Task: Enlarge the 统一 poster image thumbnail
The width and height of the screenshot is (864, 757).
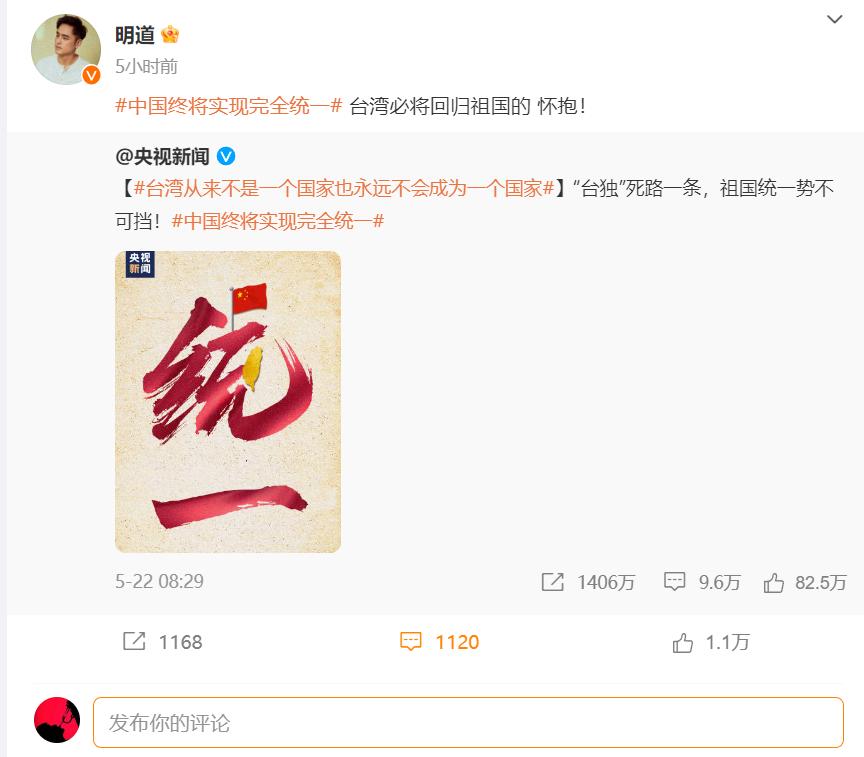Action: (228, 402)
